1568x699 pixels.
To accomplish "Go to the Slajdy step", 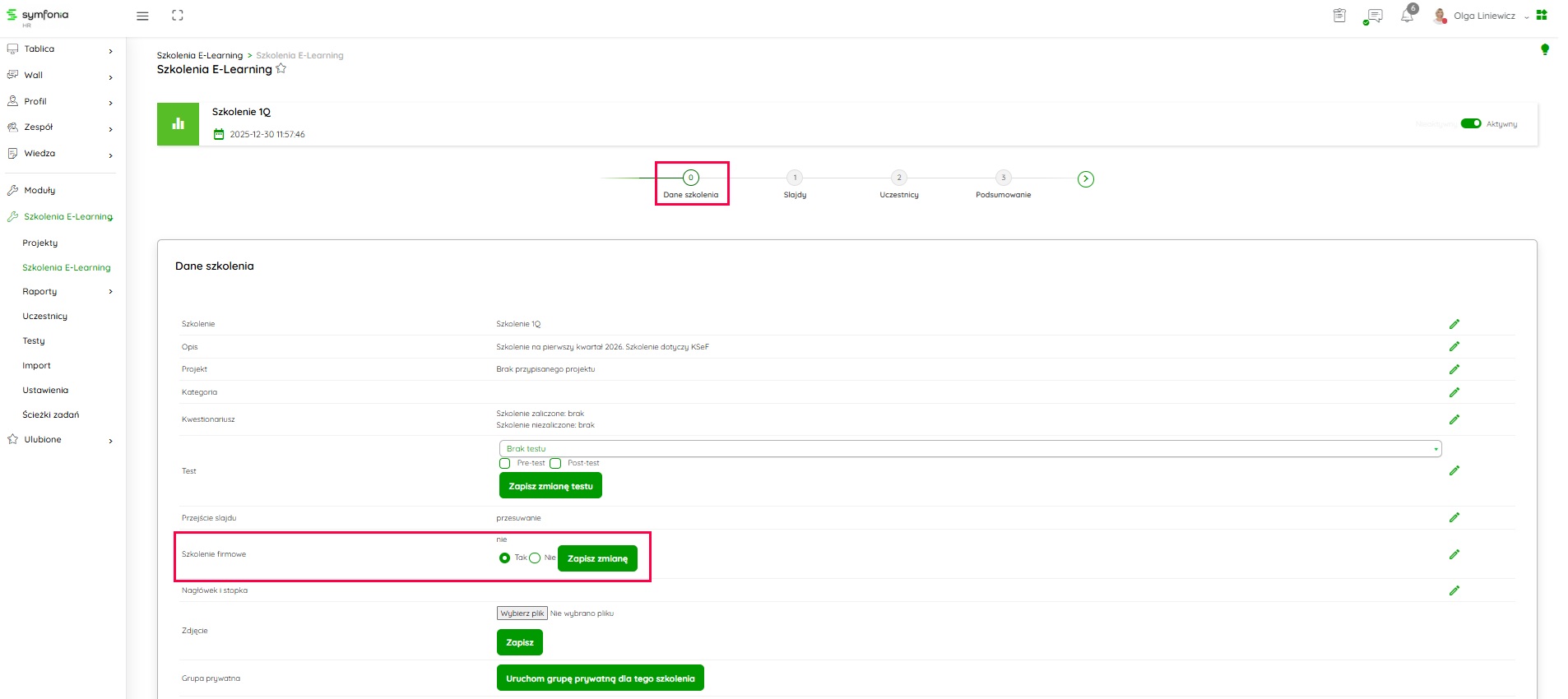I will click(795, 178).
